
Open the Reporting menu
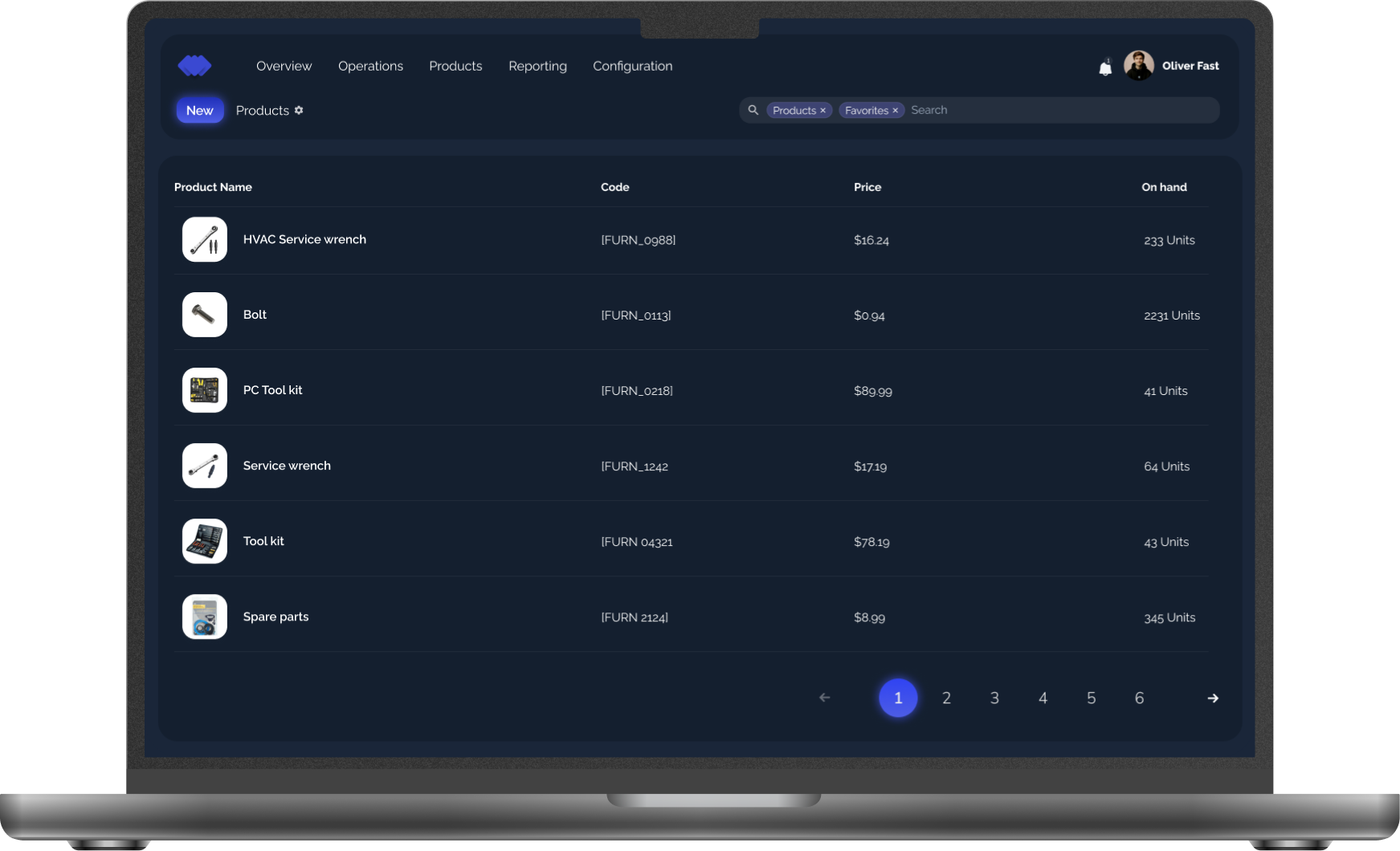[x=537, y=66]
